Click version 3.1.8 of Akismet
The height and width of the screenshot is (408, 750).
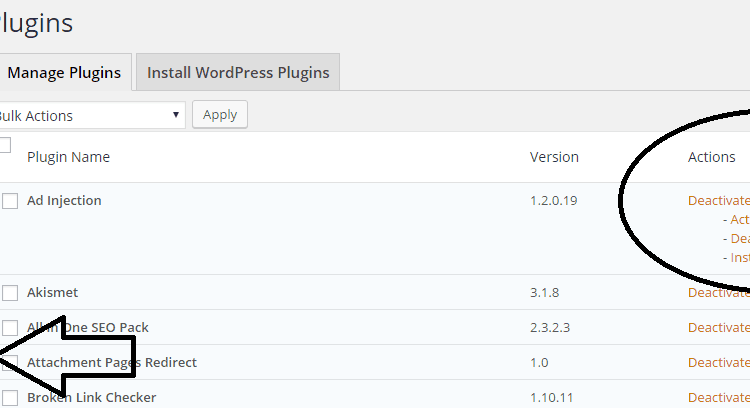pyautogui.click(x=544, y=292)
